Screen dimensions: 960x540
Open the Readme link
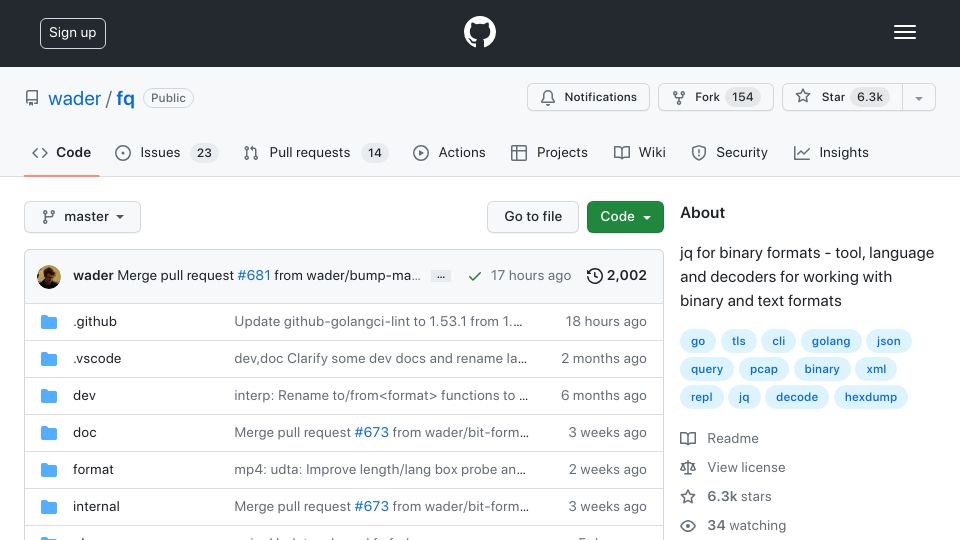[719, 438]
